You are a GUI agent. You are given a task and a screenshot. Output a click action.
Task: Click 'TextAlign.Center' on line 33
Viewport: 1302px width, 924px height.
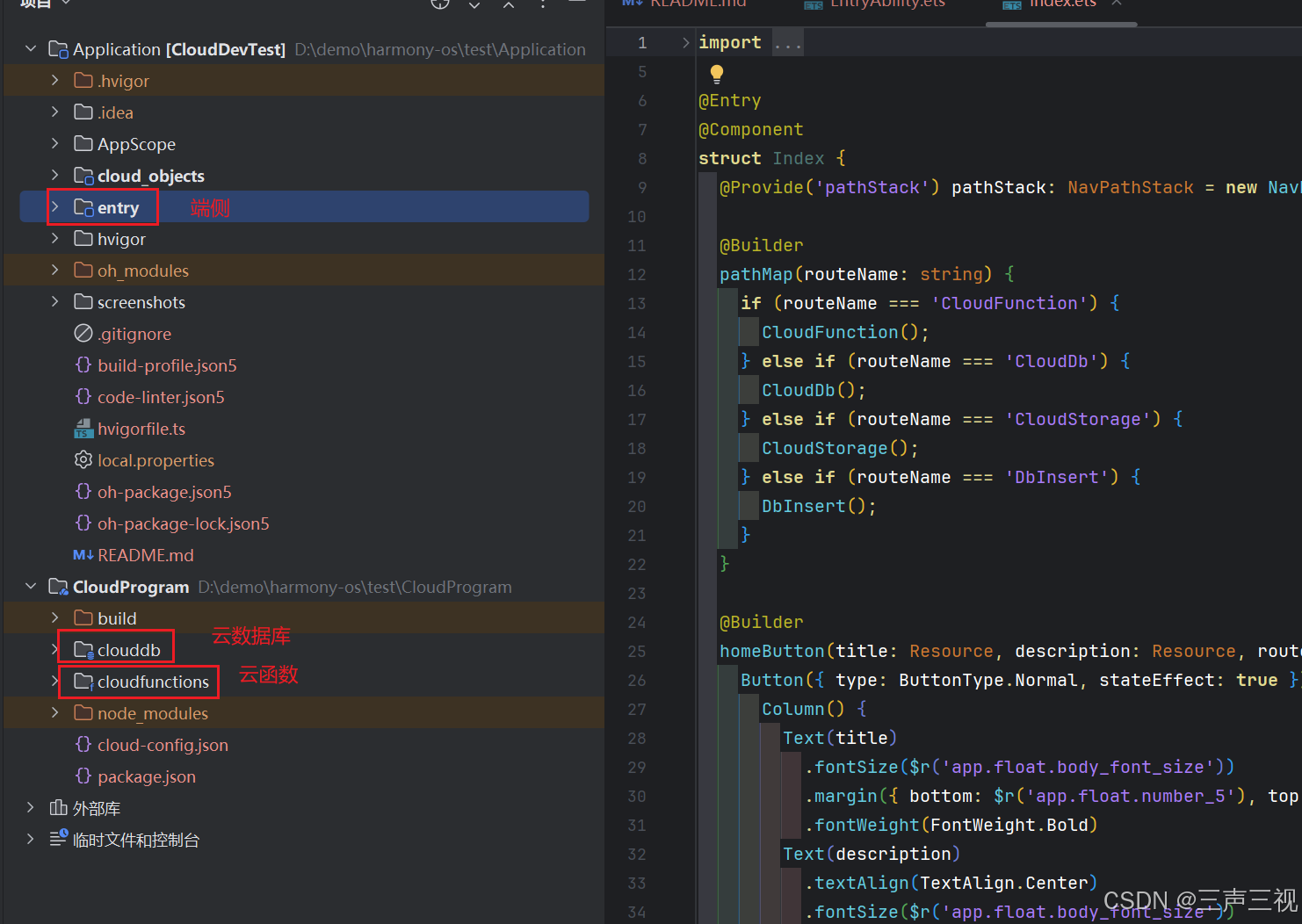[x=1004, y=883]
